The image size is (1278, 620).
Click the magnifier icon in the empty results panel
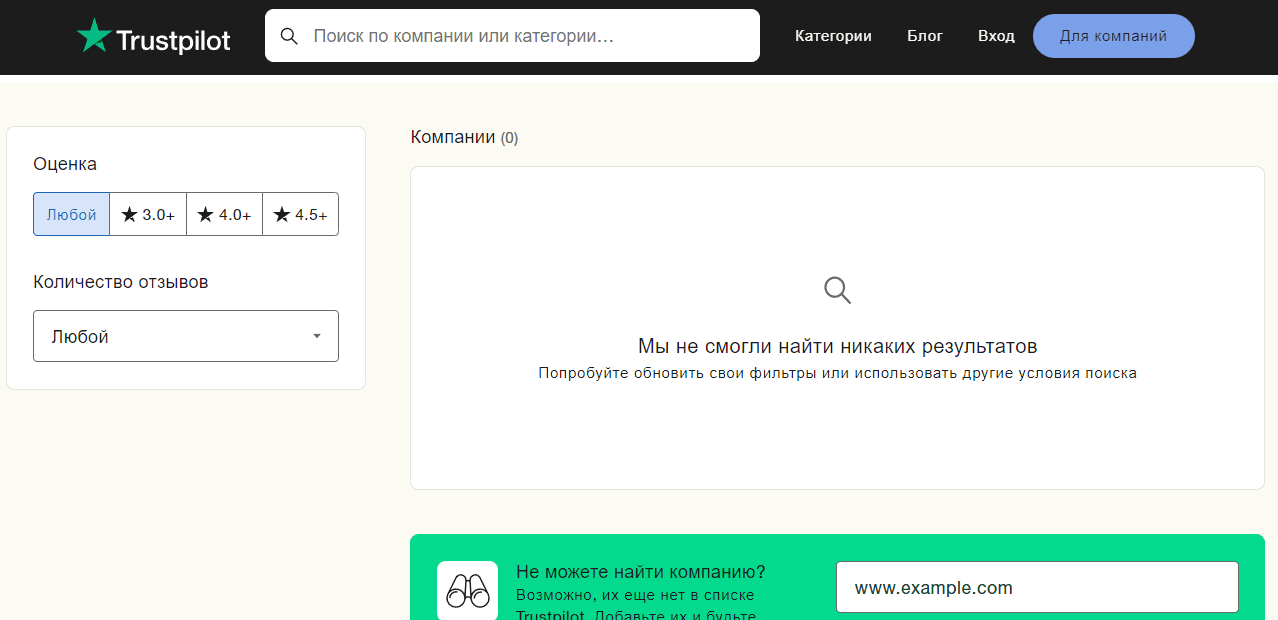[x=837, y=290]
